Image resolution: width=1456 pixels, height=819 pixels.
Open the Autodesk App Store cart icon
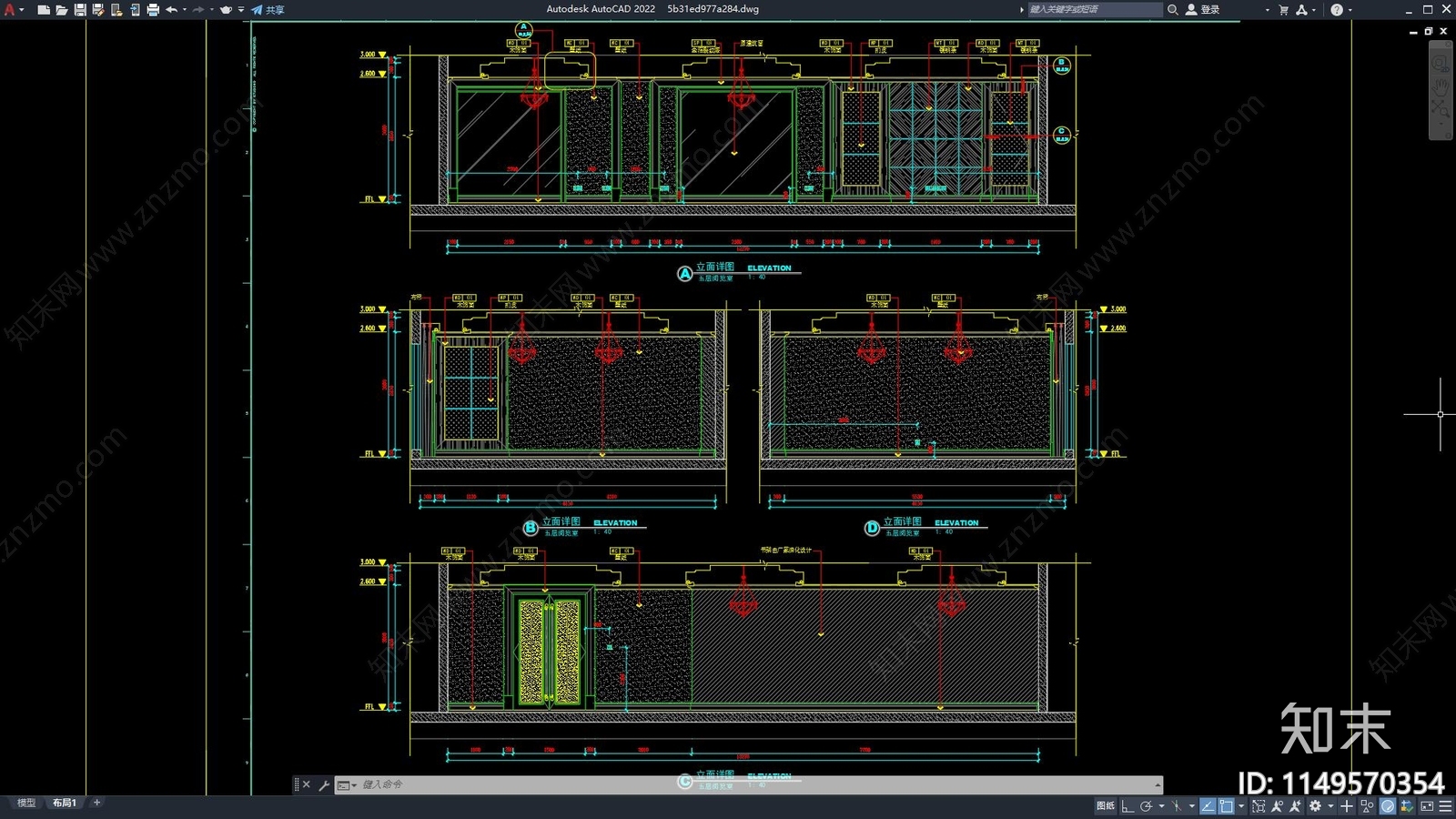point(1283,9)
